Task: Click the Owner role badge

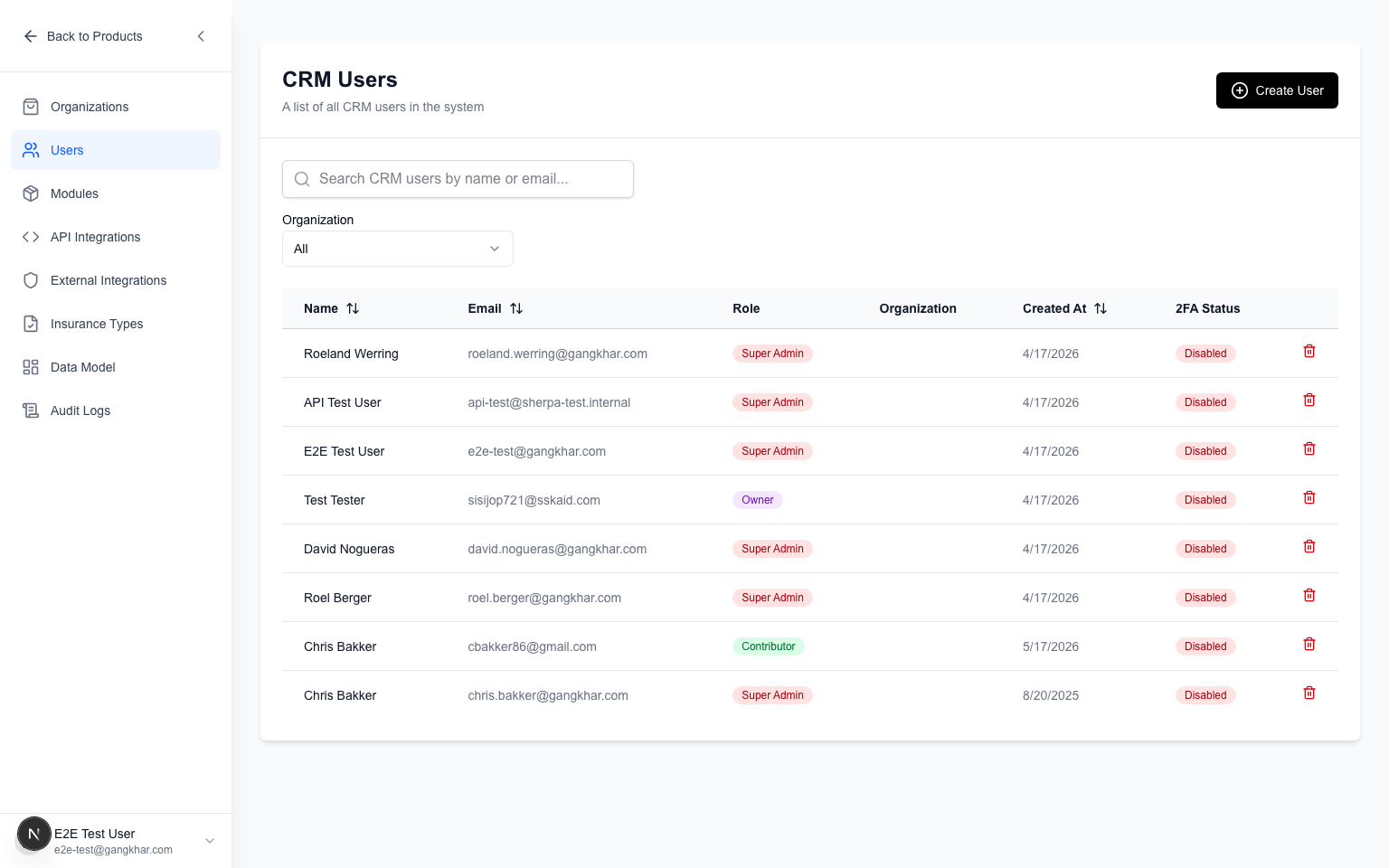Action: coord(758,500)
